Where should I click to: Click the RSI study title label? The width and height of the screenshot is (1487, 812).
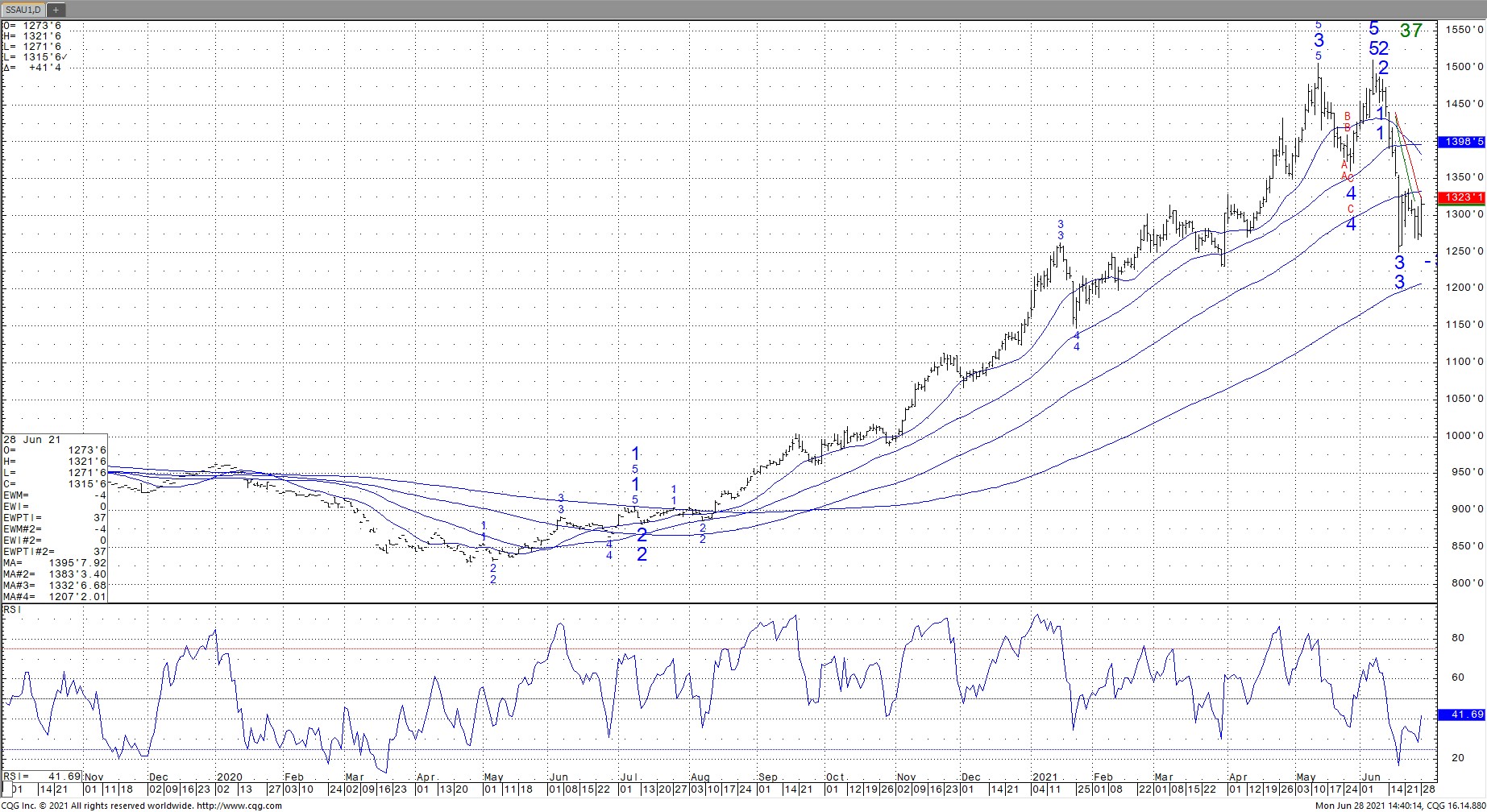(12, 610)
